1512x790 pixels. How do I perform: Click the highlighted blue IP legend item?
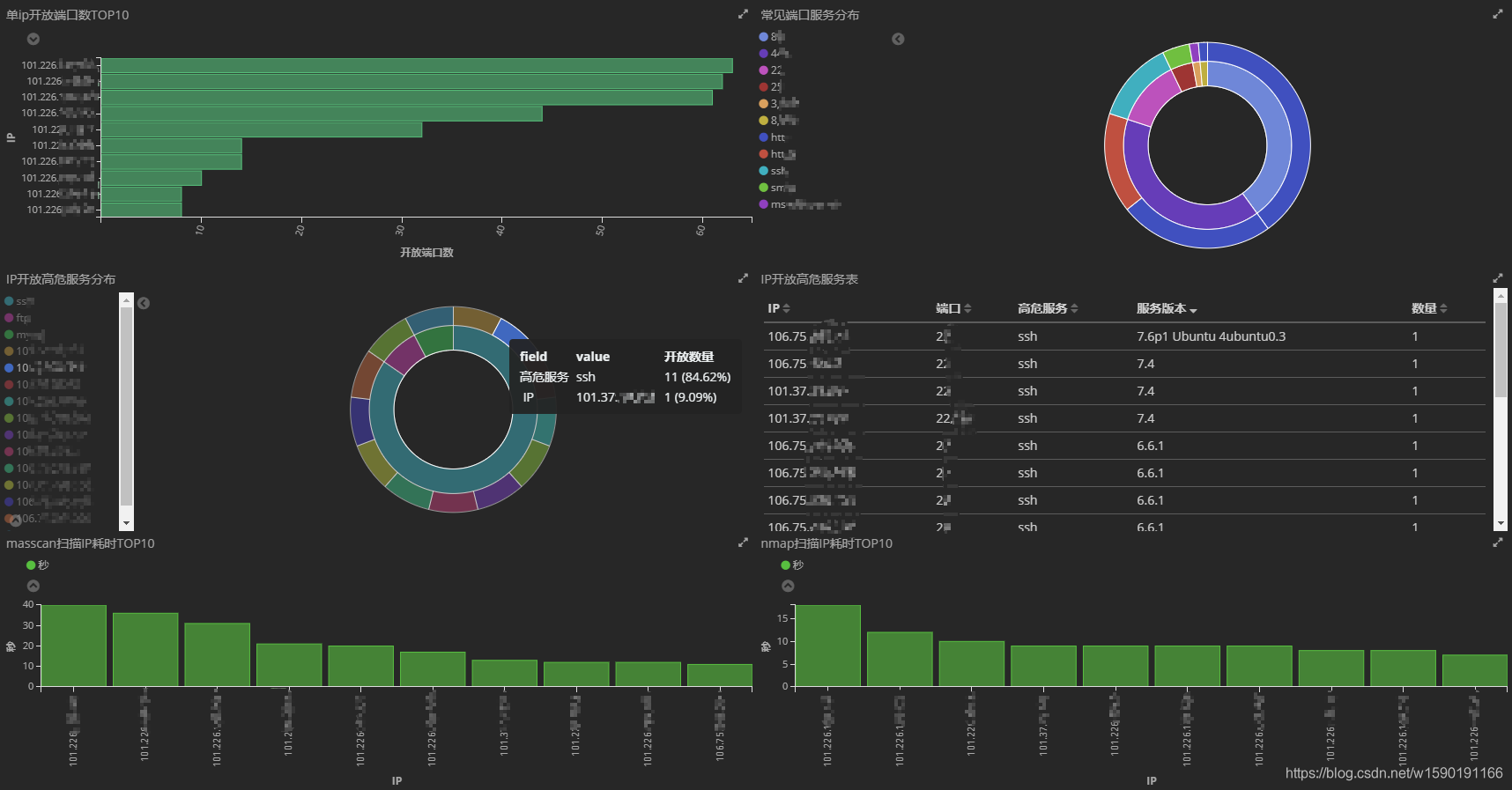pyautogui.click(x=45, y=367)
